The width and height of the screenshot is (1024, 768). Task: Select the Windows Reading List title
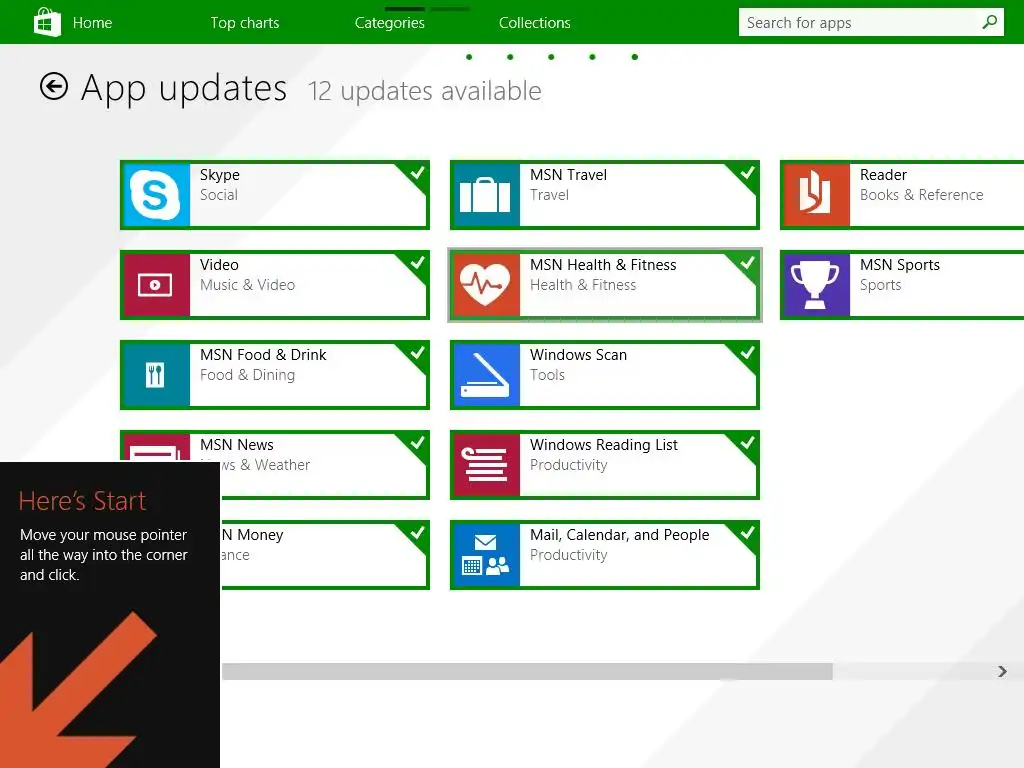pyautogui.click(x=603, y=445)
